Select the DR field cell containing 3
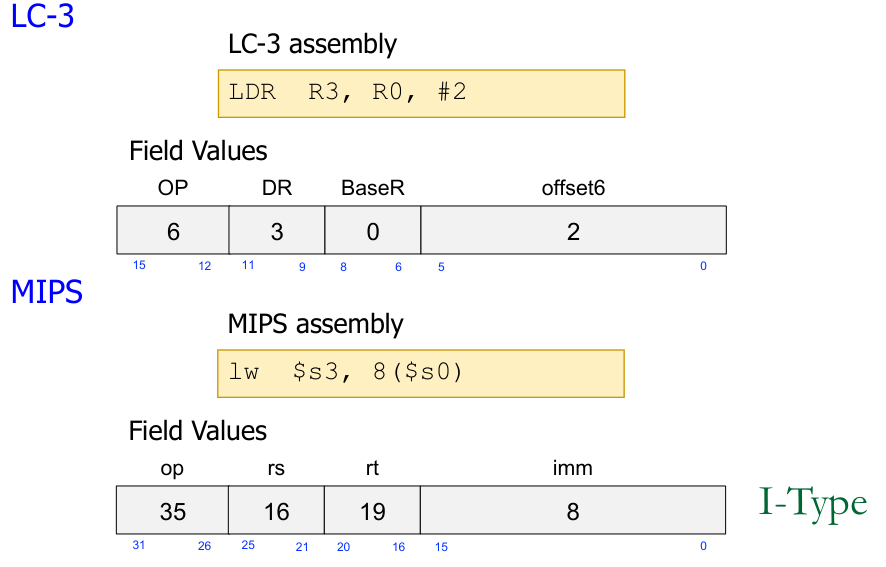 point(277,231)
